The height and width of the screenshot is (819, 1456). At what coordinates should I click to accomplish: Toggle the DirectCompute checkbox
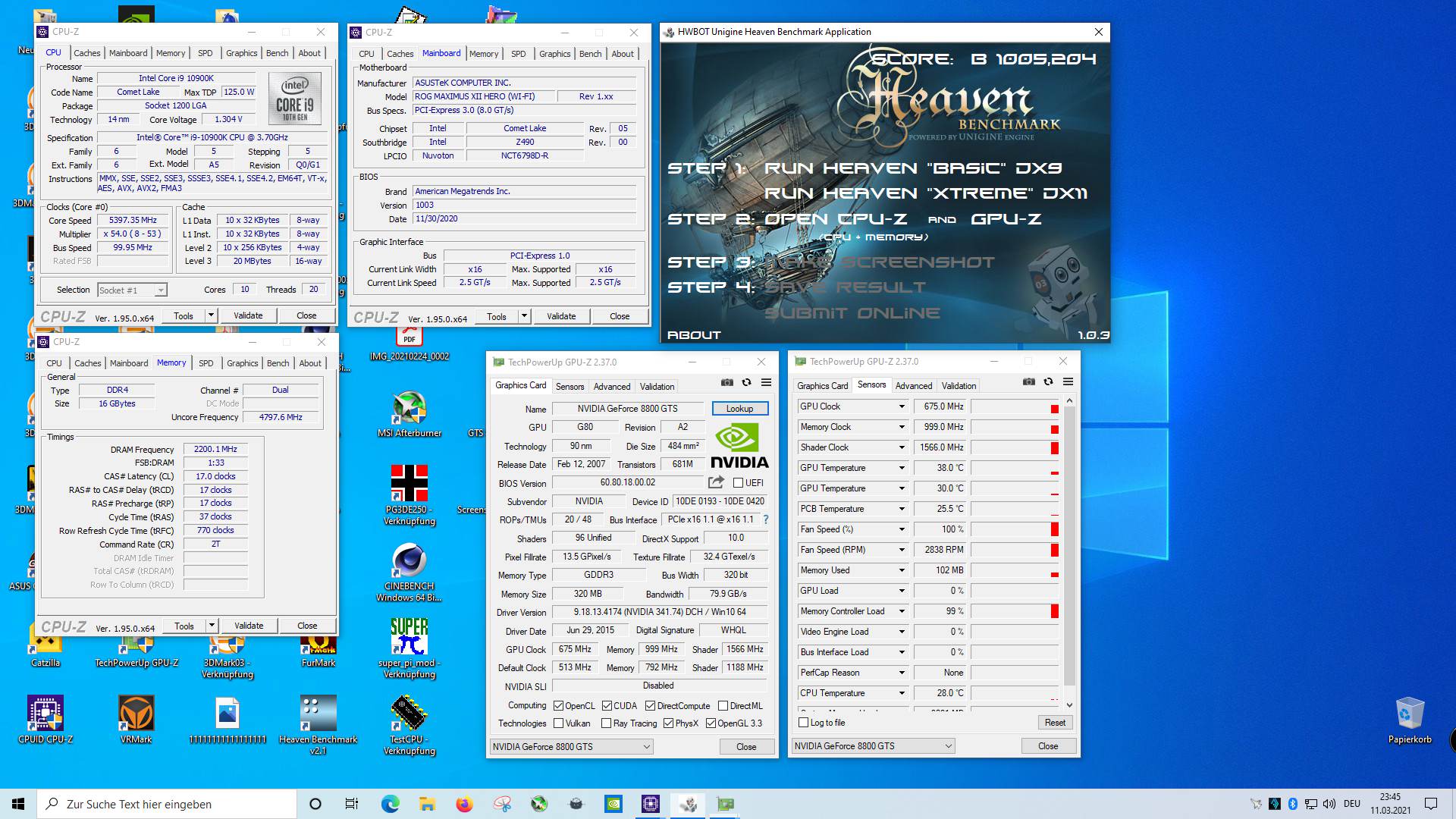[651, 706]
